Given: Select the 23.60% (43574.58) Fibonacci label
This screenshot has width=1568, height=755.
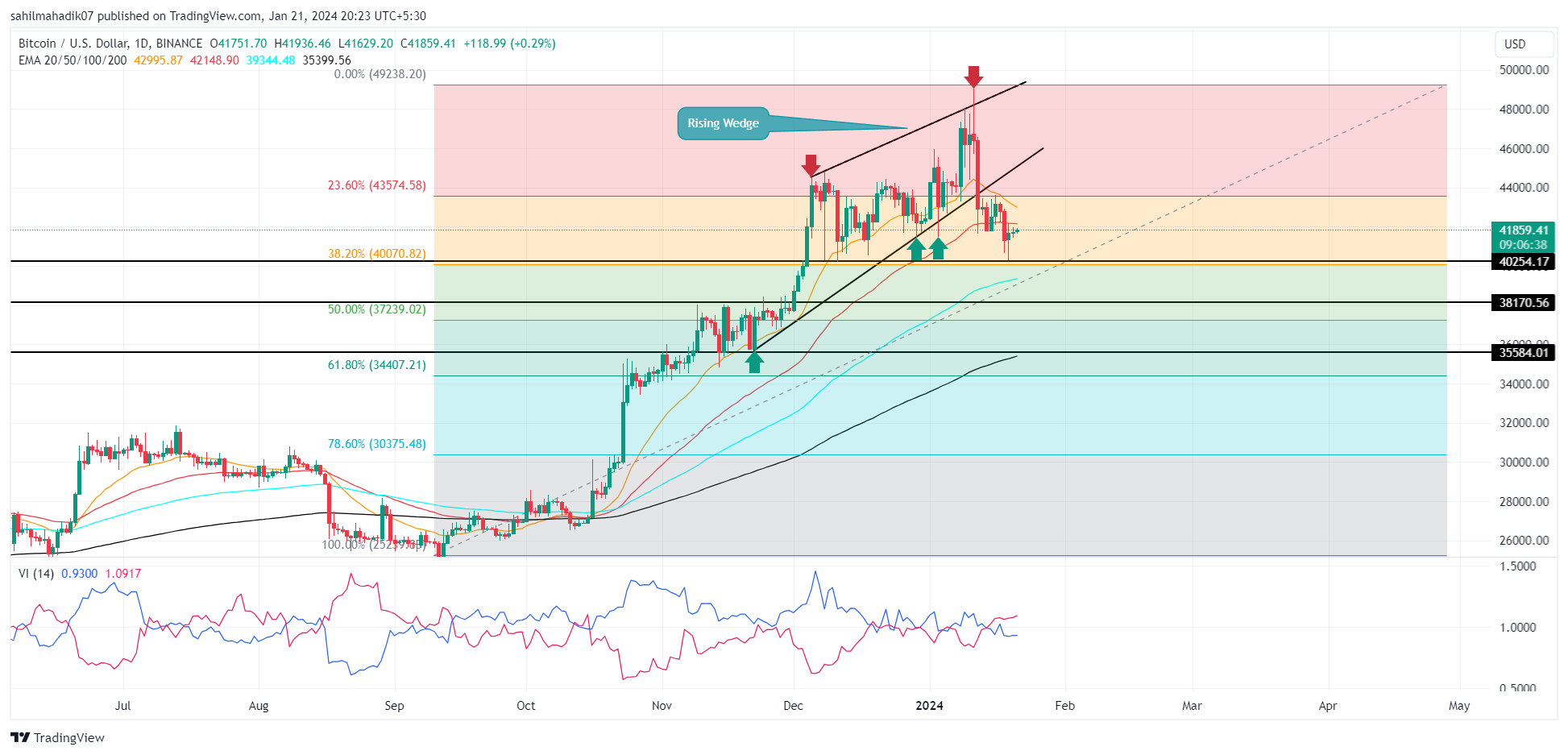Looking at the screenshot, I should (376, 185).
